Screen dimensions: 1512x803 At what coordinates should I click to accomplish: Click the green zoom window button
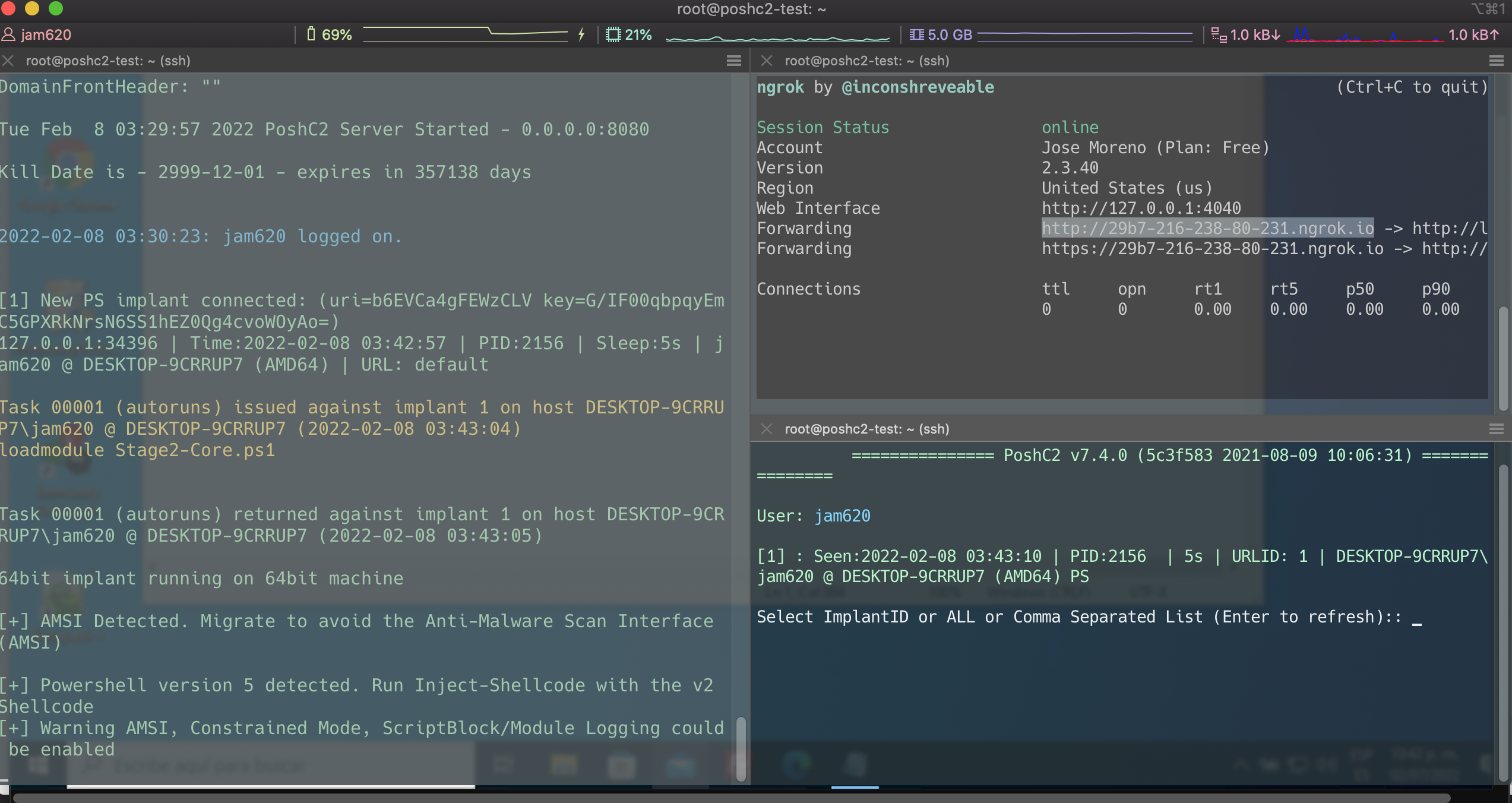pos(56,8)
